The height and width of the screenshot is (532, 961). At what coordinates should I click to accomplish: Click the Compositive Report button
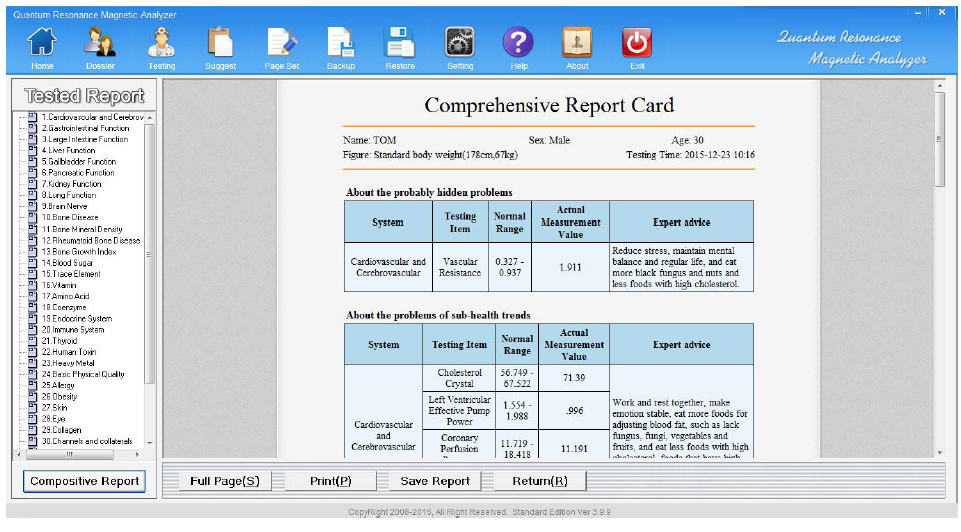(85, 481)
